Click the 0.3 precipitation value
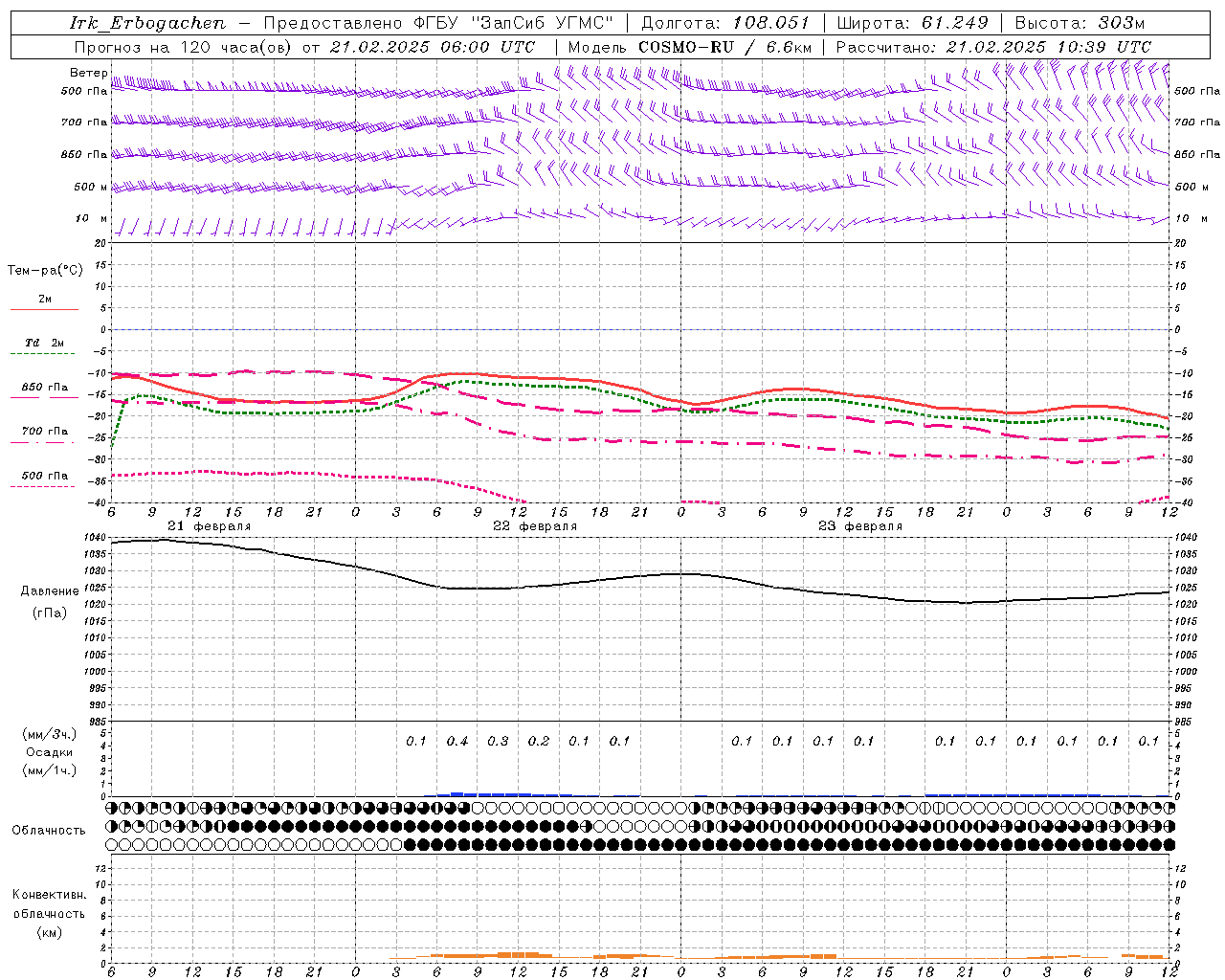Screen dimensions: 1225x980 pyautogui.click(x=498, y=742)
